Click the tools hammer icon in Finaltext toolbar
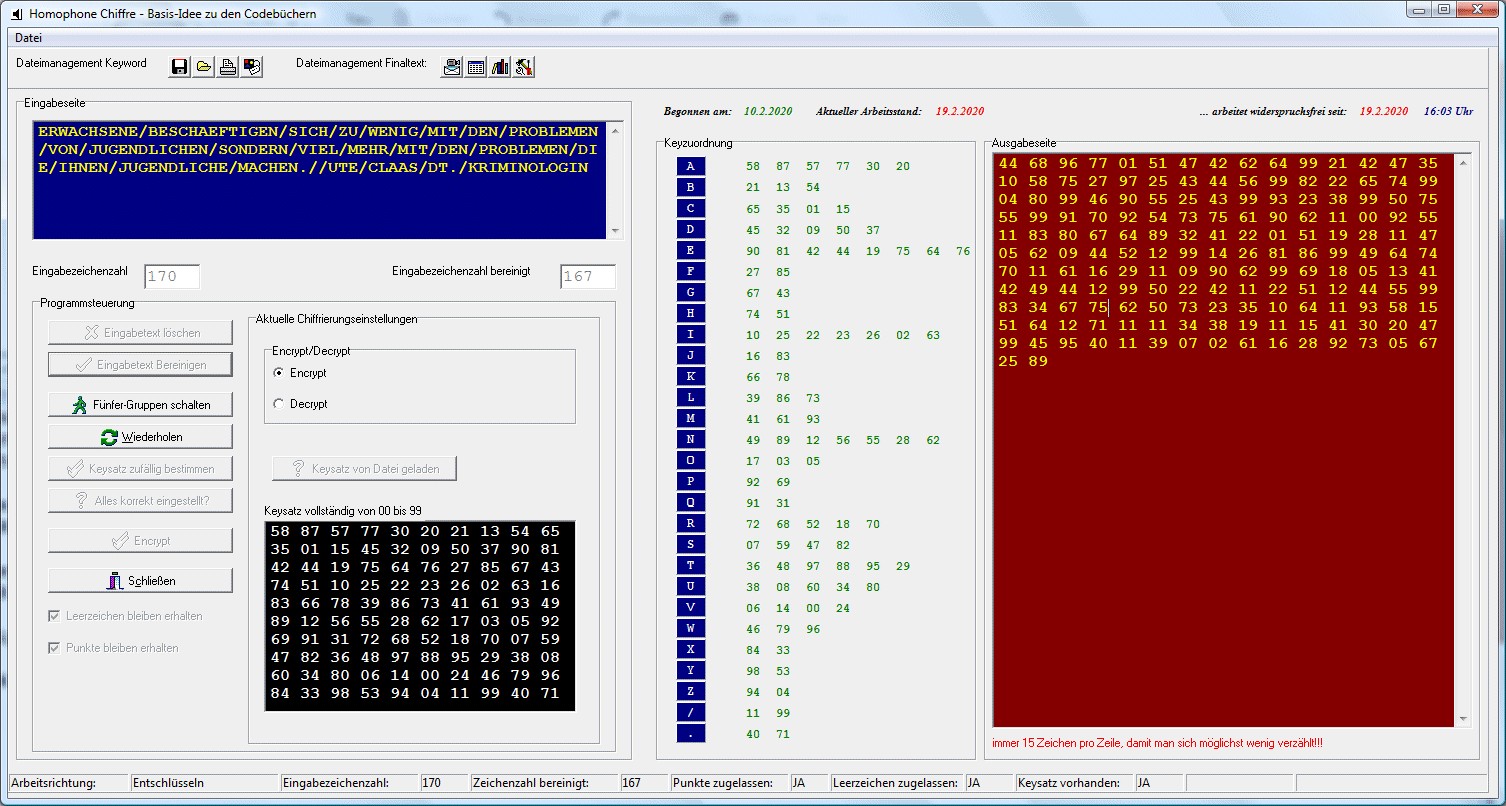The image size is (1506, 806). coord(524,67)
